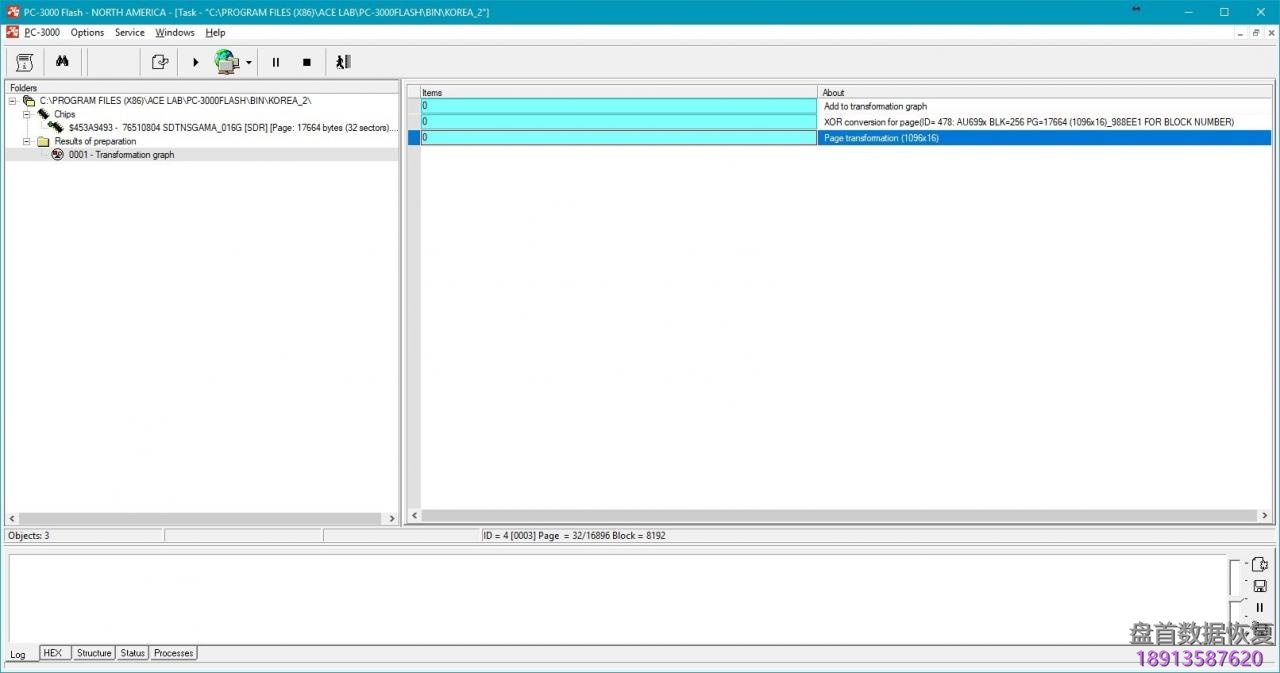Click the clear log icon in log panel
Screen dimensions: 1280x673
point(1260,565)
